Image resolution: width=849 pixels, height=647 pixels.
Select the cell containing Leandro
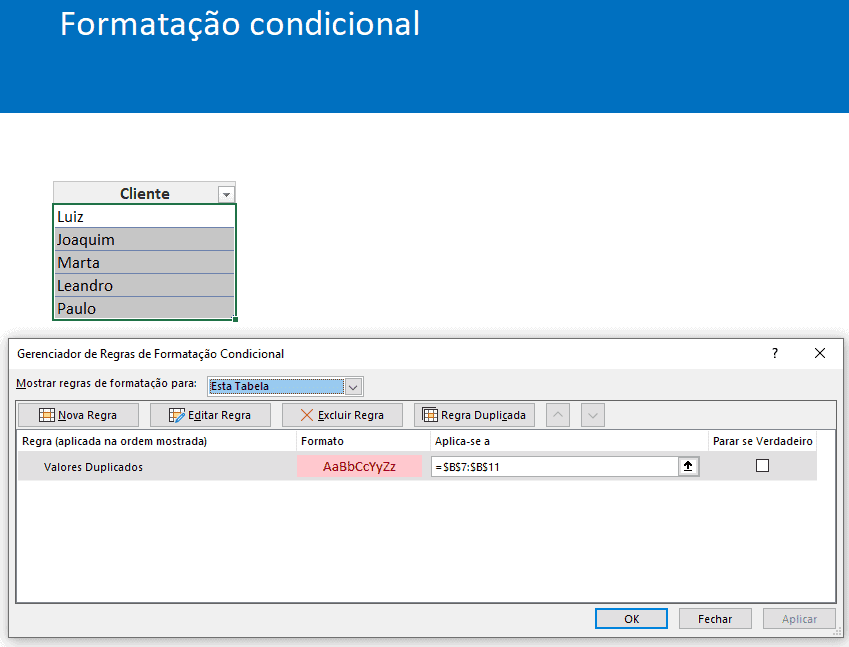[145, 285]
